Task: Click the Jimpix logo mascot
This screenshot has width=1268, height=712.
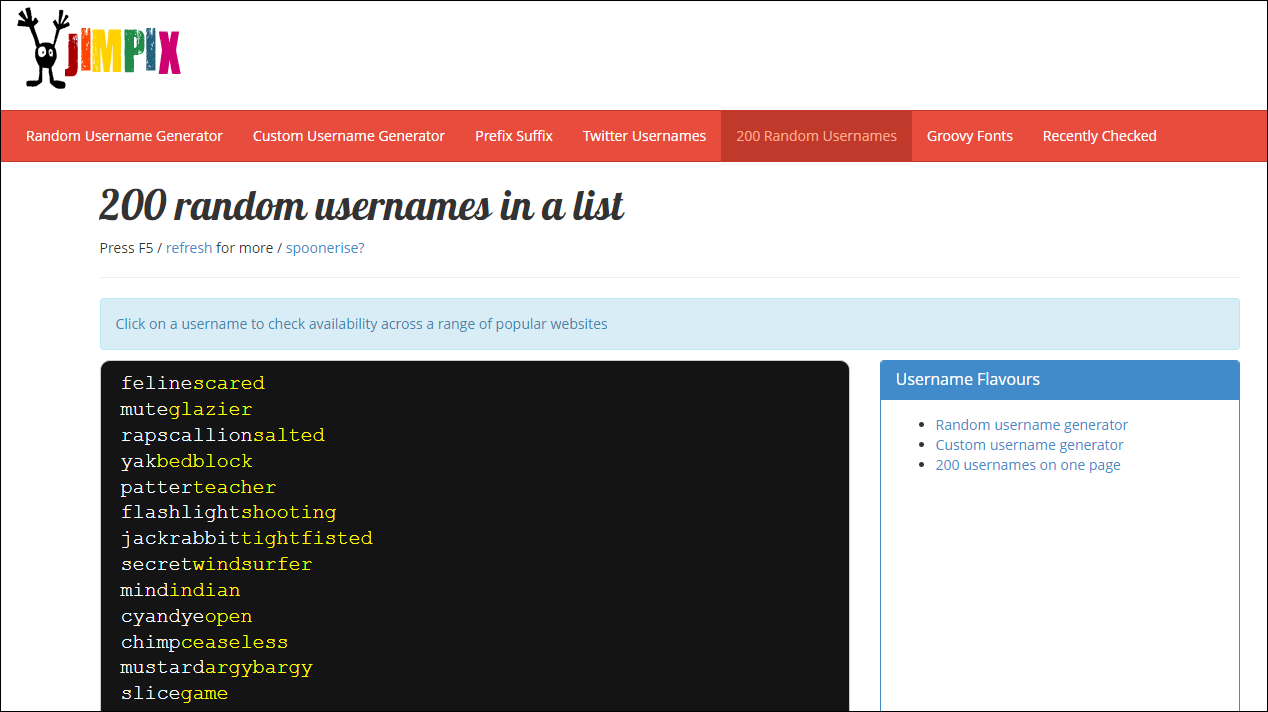Action: (x=42, y=50)
